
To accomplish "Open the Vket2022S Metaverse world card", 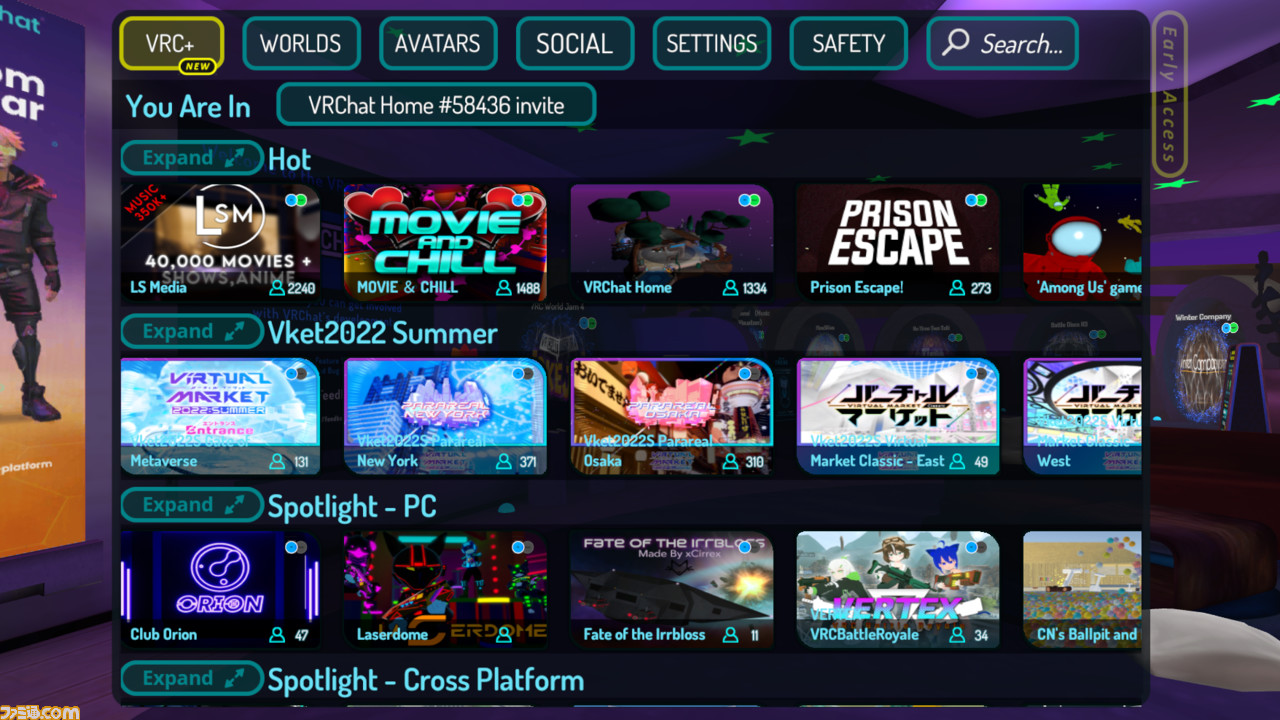I will 220,416.
